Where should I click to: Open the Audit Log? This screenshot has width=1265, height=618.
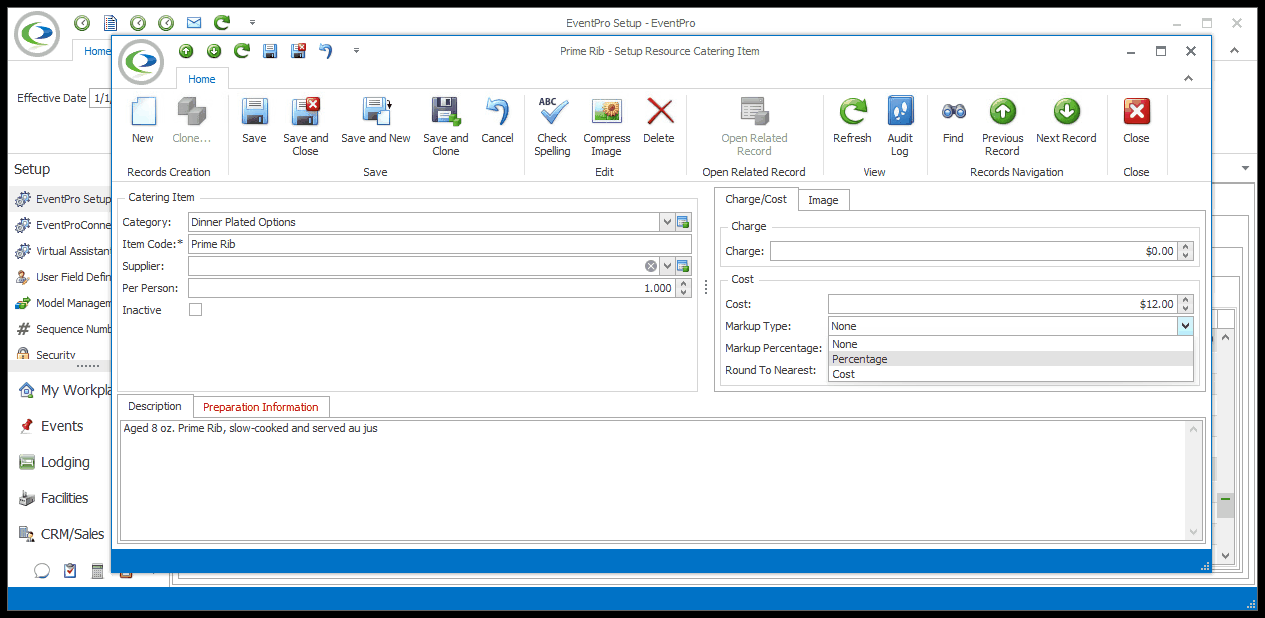(x=900, y=127)
